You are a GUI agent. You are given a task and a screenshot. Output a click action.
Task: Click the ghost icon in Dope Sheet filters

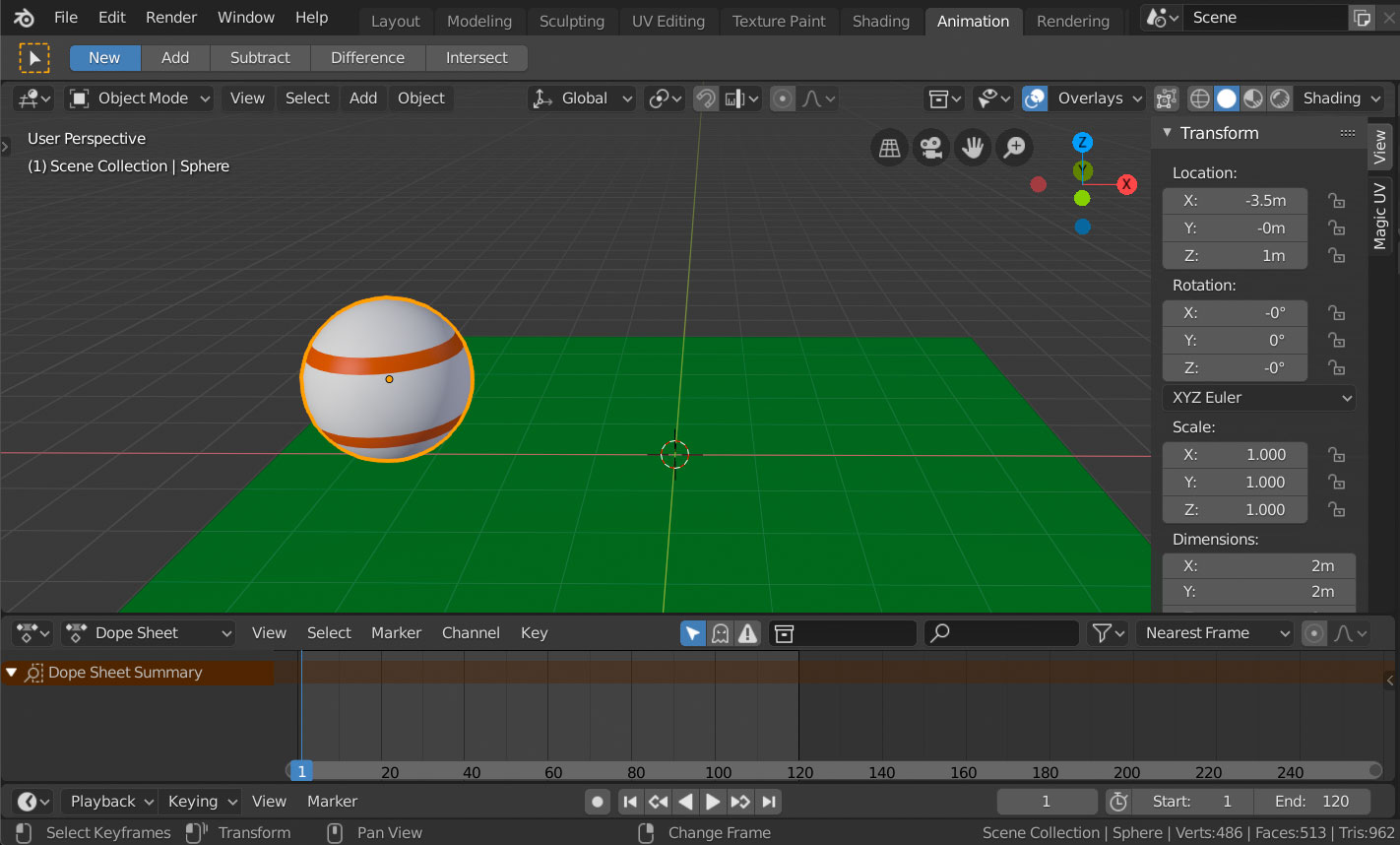tap(721, 633)
